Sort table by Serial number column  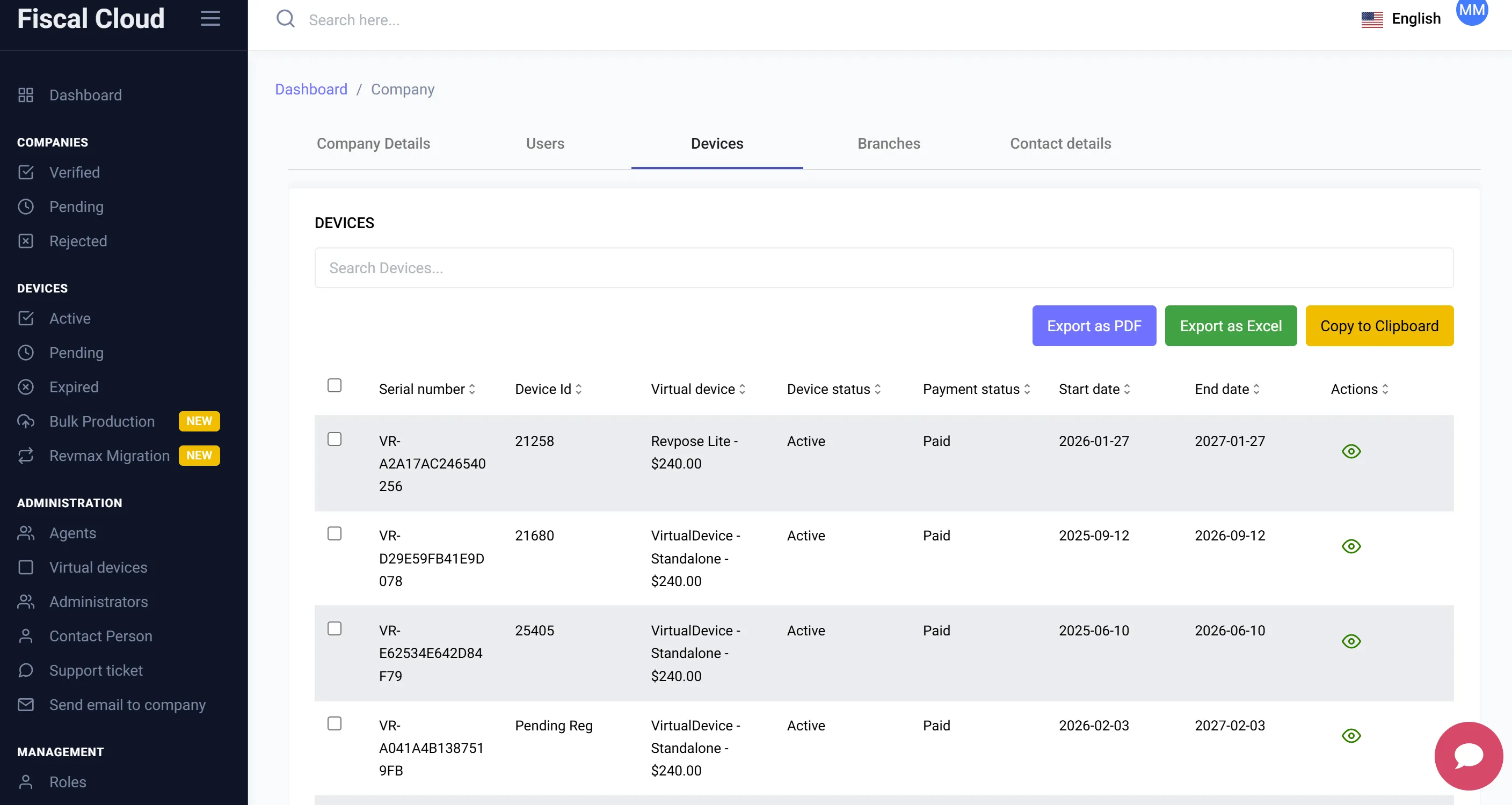tap(427, 389)
